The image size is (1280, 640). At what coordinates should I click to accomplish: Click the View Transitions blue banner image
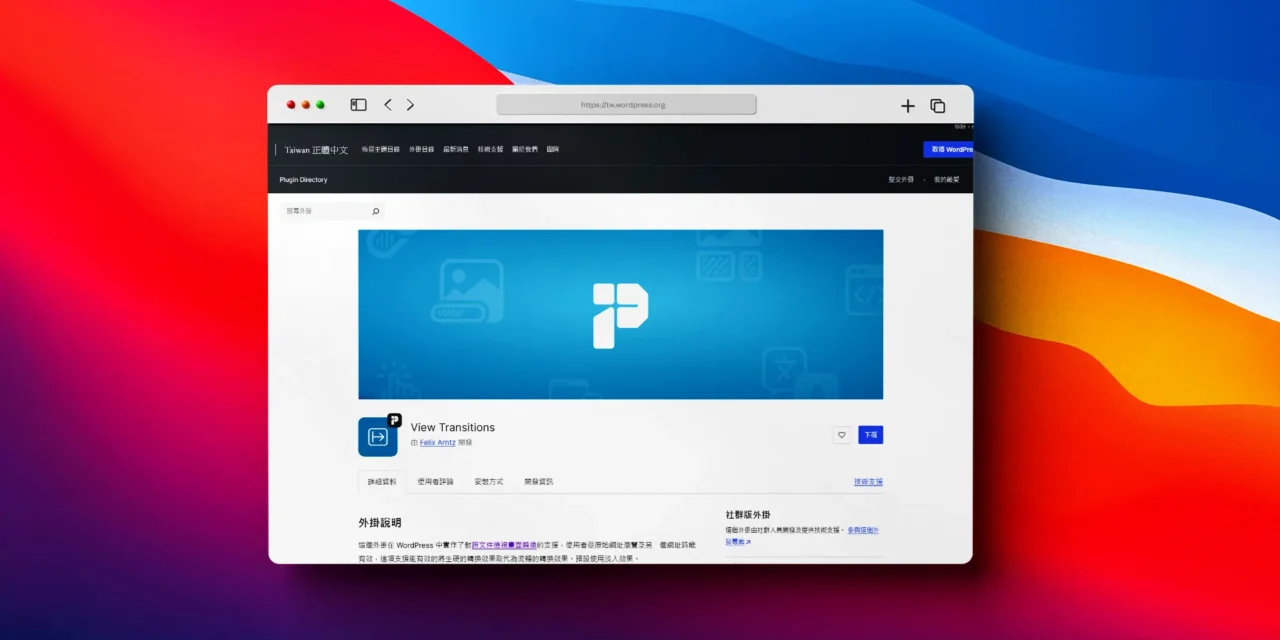click(621, 314)
